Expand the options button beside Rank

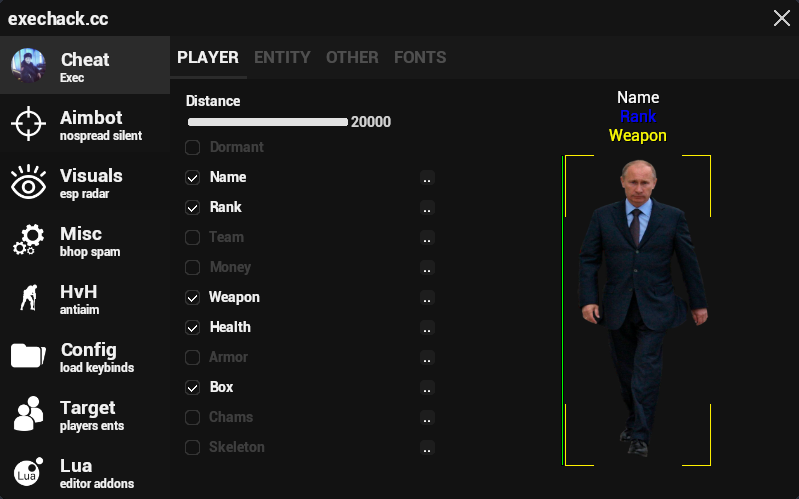(x=427, y=209)
